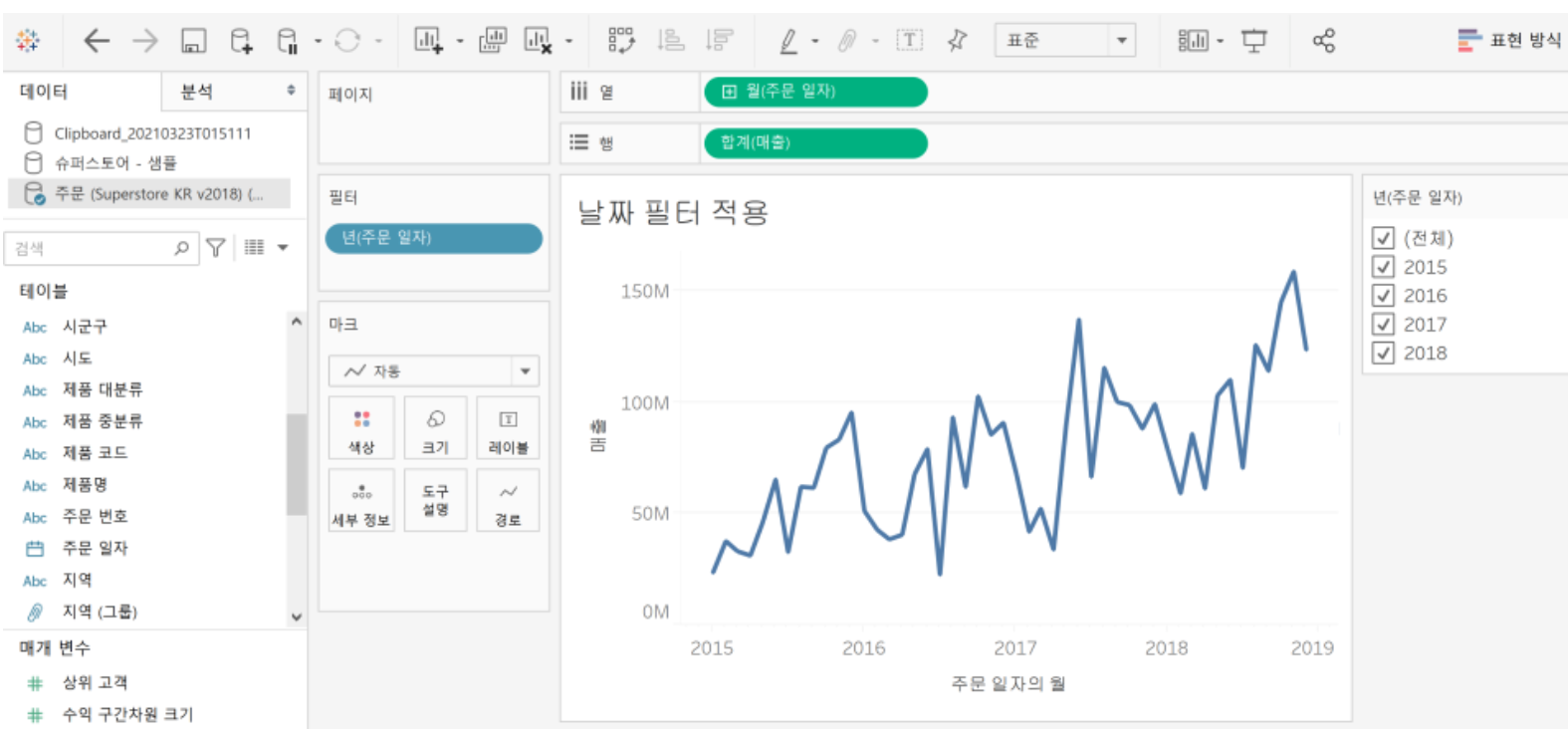The height and width of the screenshot is (733, 1568).
Task: Toggle the (전체) all-years checkbox
Action: [1383, 238]
